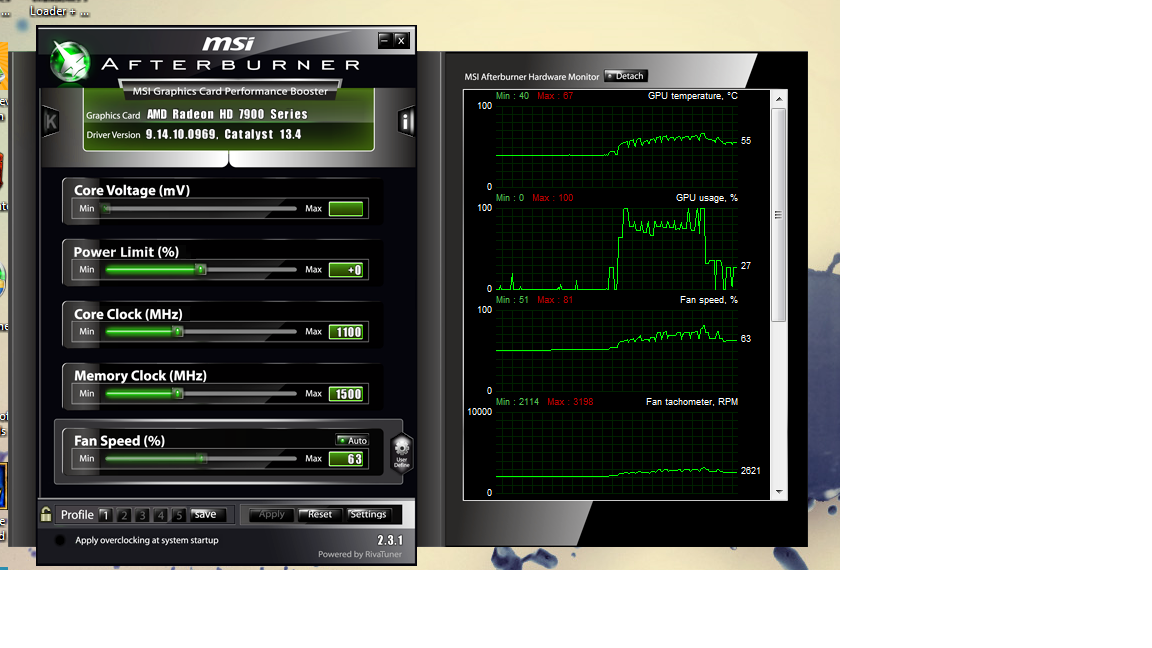
Task: Click the Power Limit +0 value field
Action: tap(346, 270)
